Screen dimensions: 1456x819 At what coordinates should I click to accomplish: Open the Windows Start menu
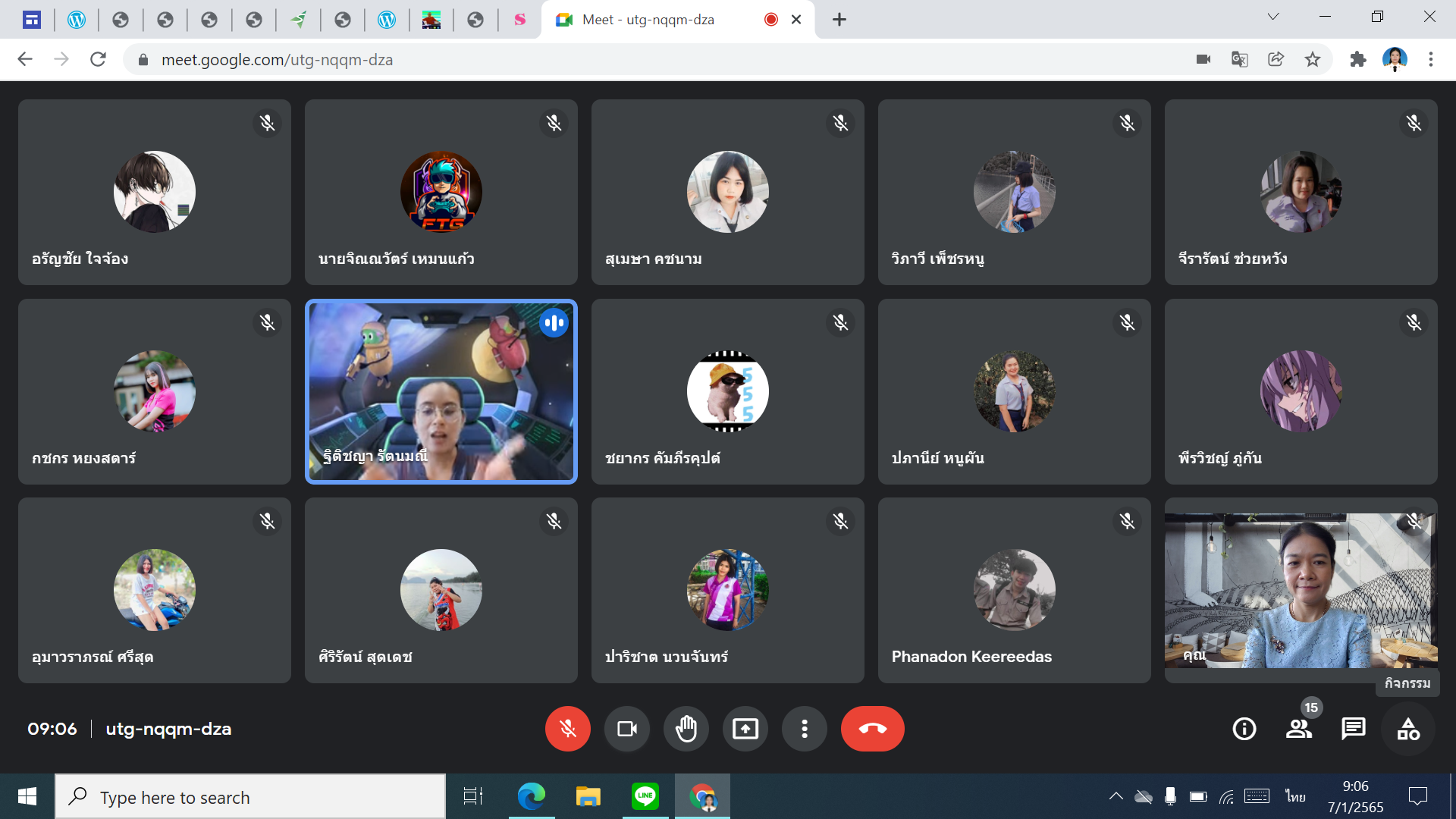(27, 796)
